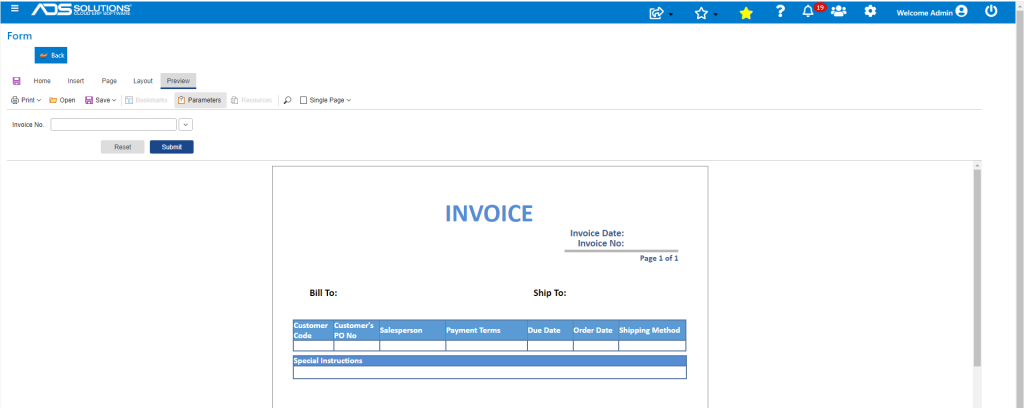Screen dimensions: 1024x408
Task: Click the ADS Solutions logo
Action: (x=82, y=9)
